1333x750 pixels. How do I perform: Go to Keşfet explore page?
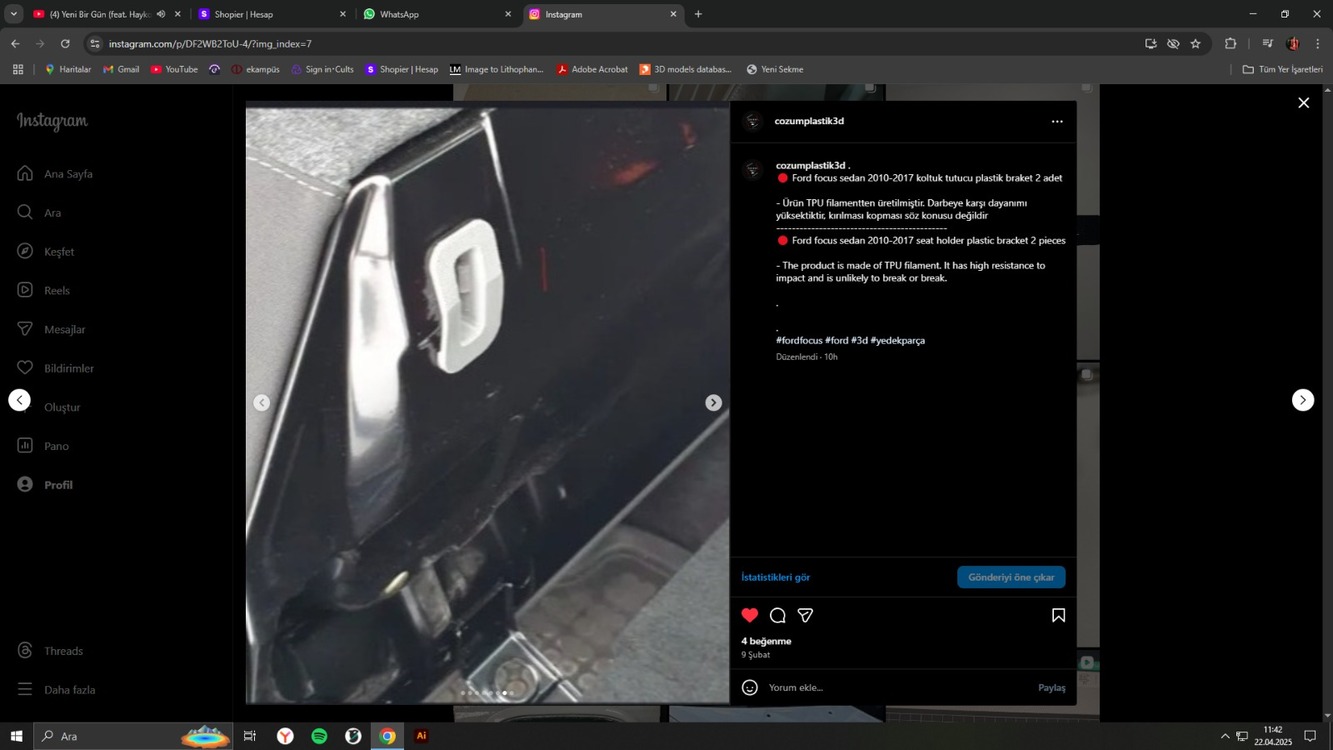[x=45, y=252]
